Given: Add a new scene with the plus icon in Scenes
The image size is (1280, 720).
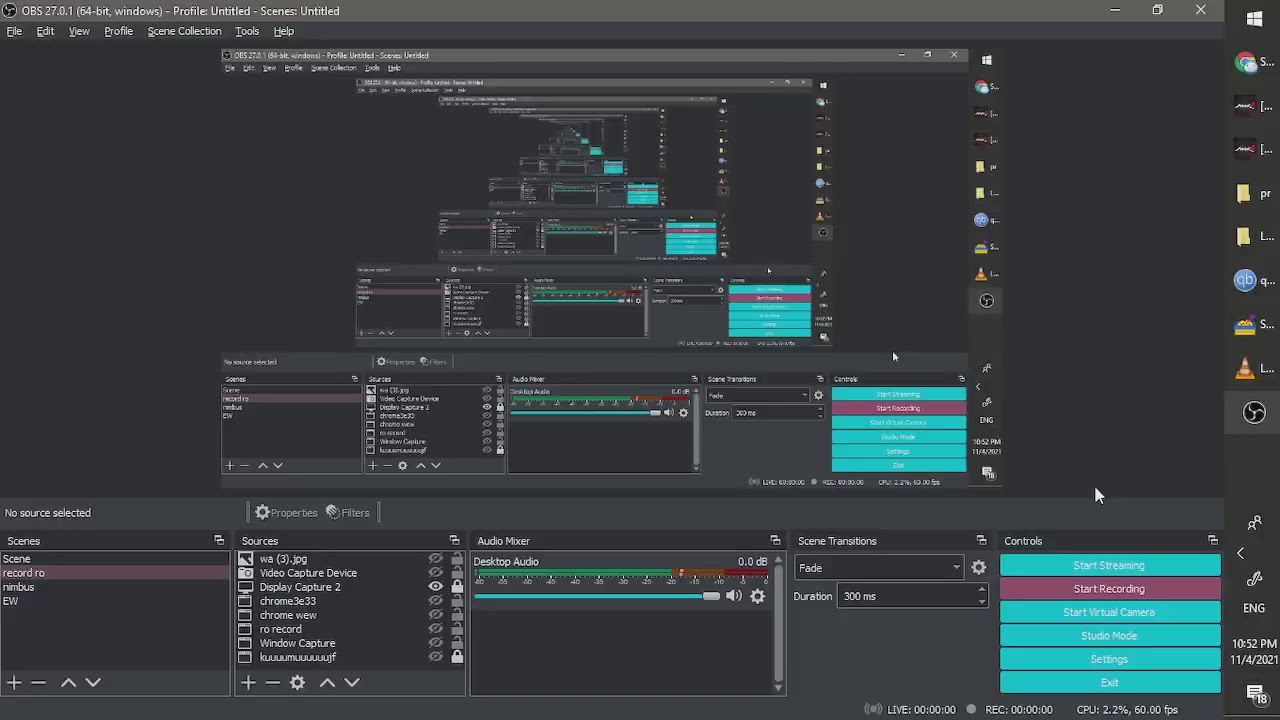Looking at the screenshot, I should (x=14, y=682).
